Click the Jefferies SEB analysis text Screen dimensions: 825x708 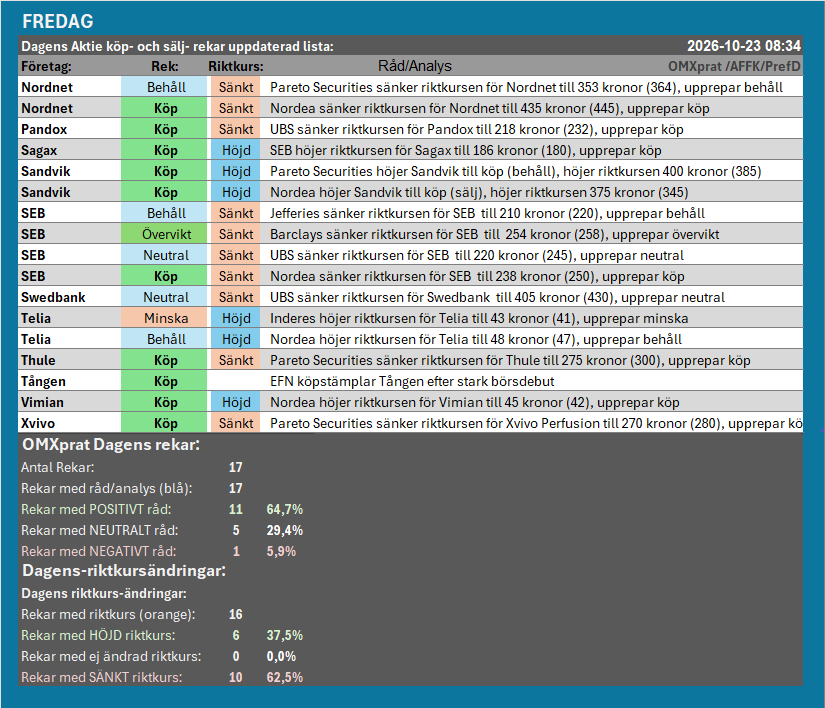(x=487, y=214)
